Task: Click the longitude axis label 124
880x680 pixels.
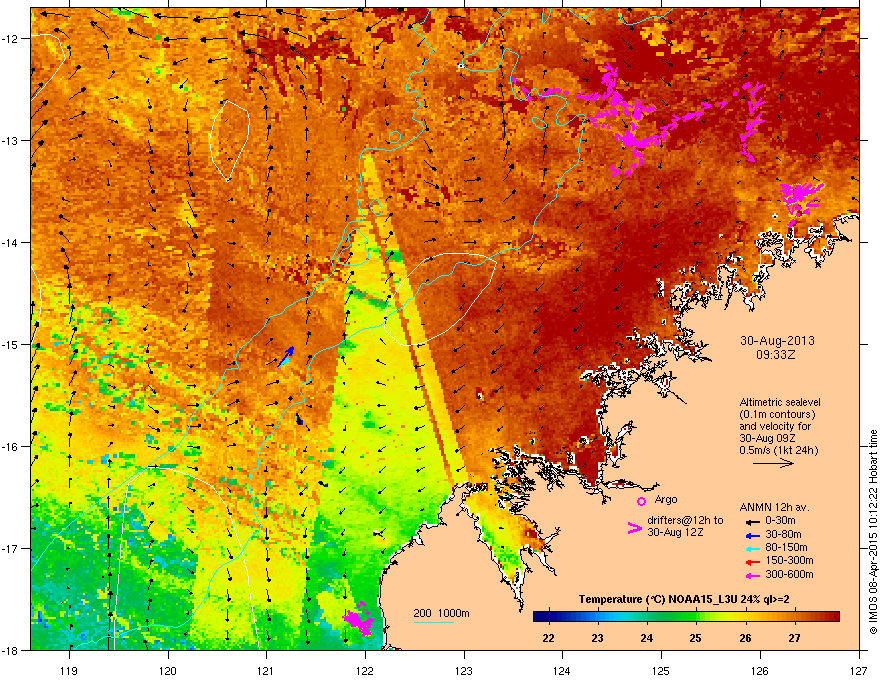Action: [562, 670]
